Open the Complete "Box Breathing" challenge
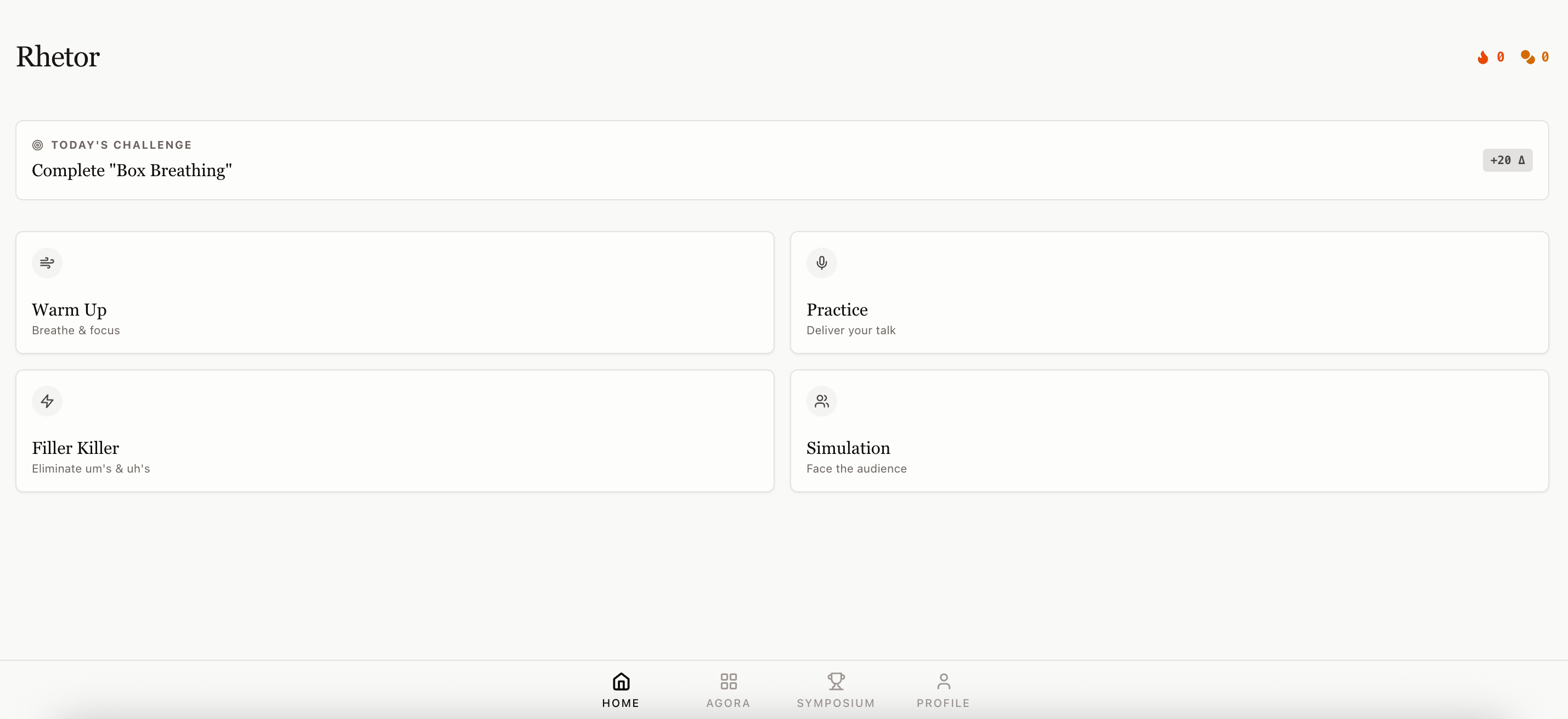The width and height of the screenshot is (1568, 719). (132, 171)
